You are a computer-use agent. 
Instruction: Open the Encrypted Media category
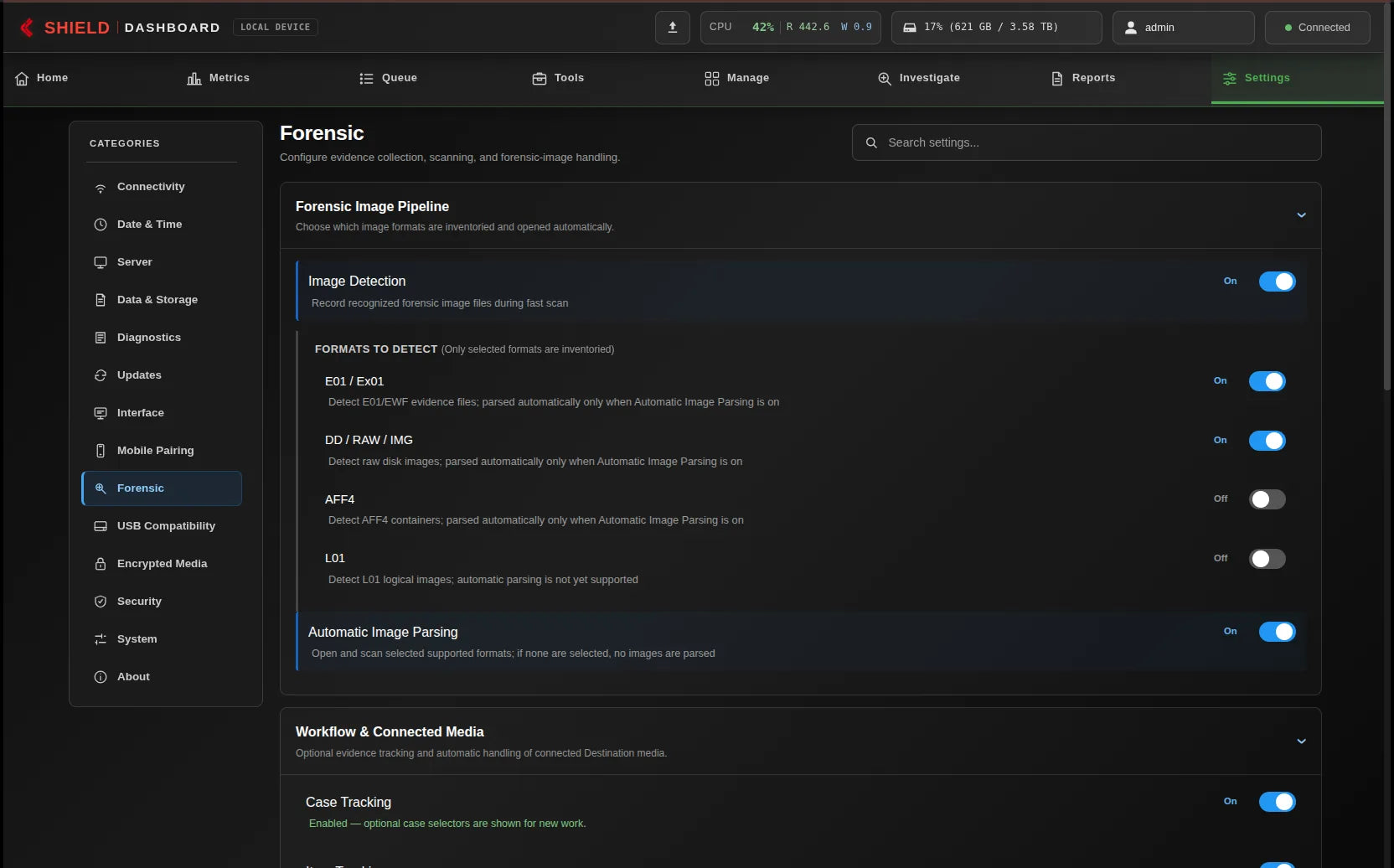[162, 564]
